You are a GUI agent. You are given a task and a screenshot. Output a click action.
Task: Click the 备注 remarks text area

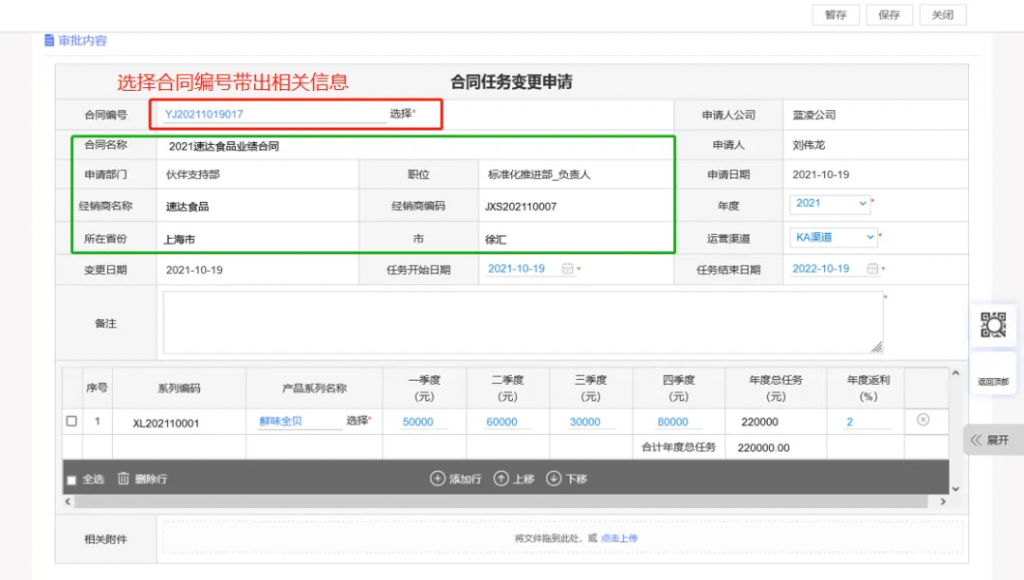pos(522,322)
